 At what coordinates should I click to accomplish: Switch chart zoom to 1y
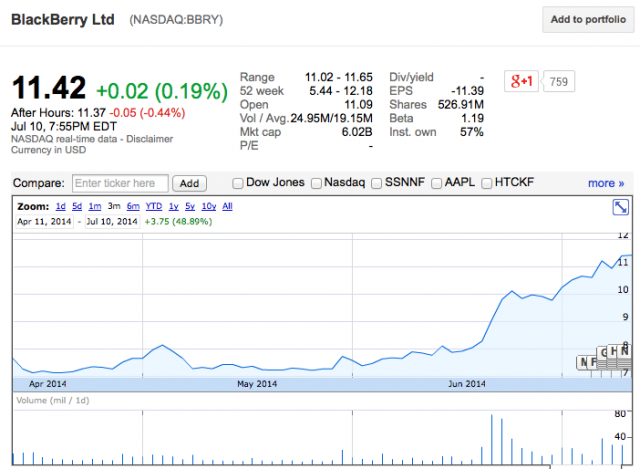[x=173, y=206]
